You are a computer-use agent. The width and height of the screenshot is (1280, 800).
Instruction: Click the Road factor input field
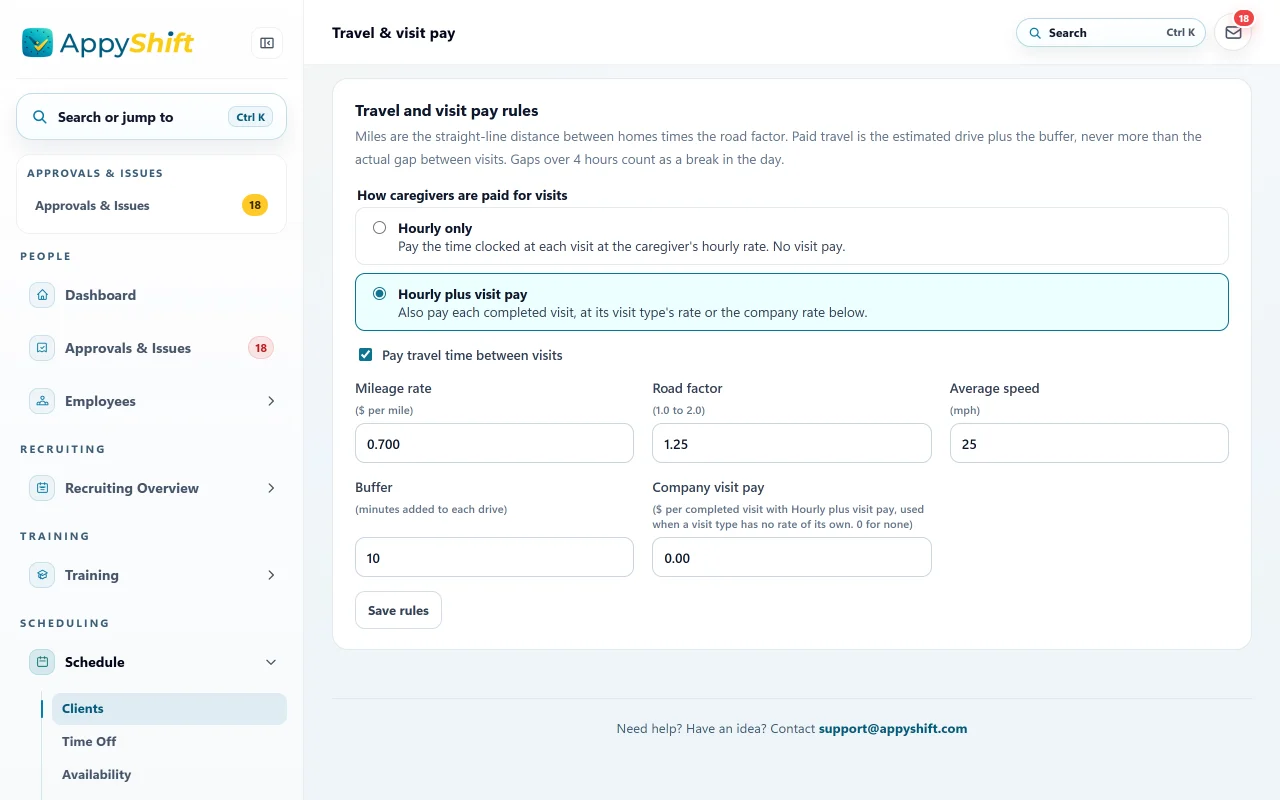(x=792, y=443)
